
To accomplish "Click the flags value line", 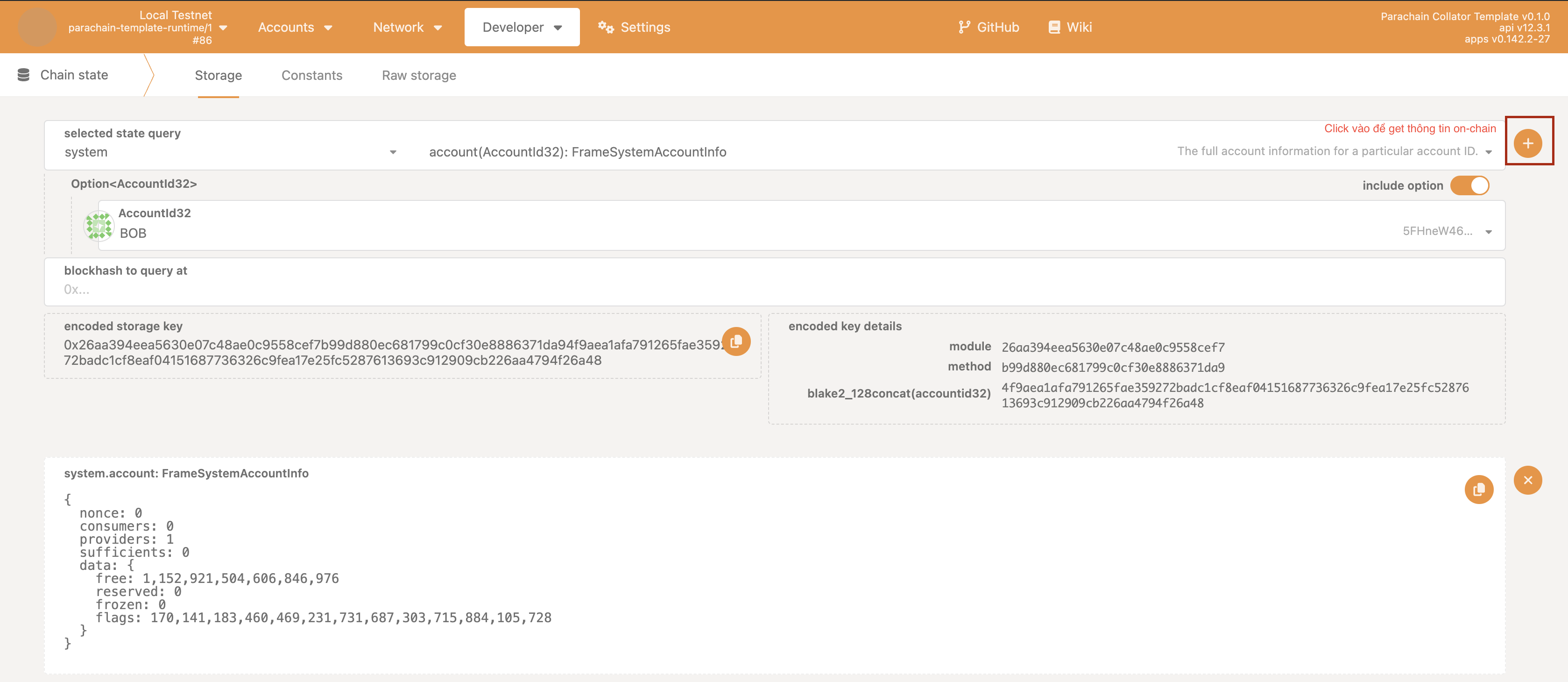I will [323, 618].
